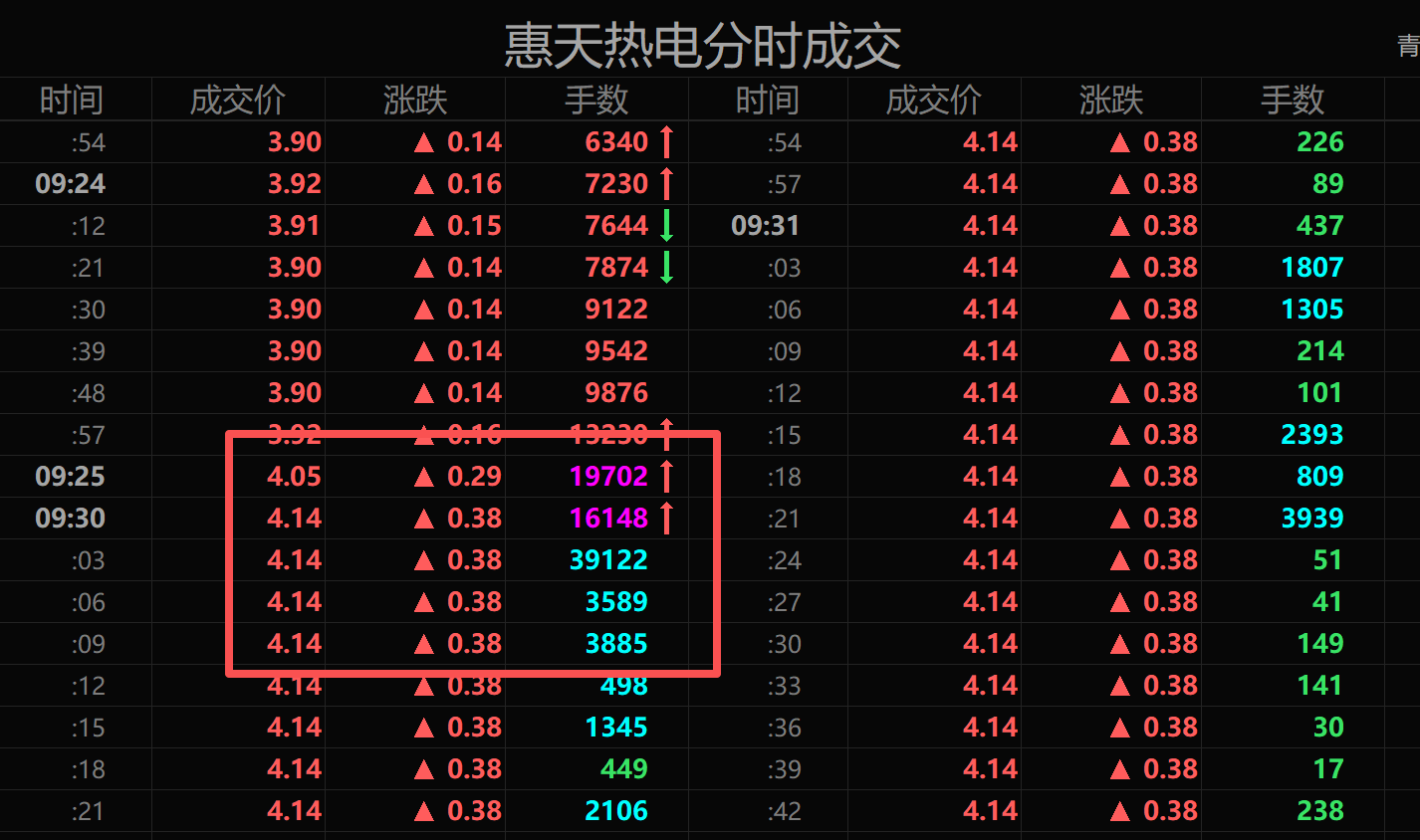Screen dimensions: 1420x840
Task: Click the volume 7644 cell
Action: tap(616, 226)
